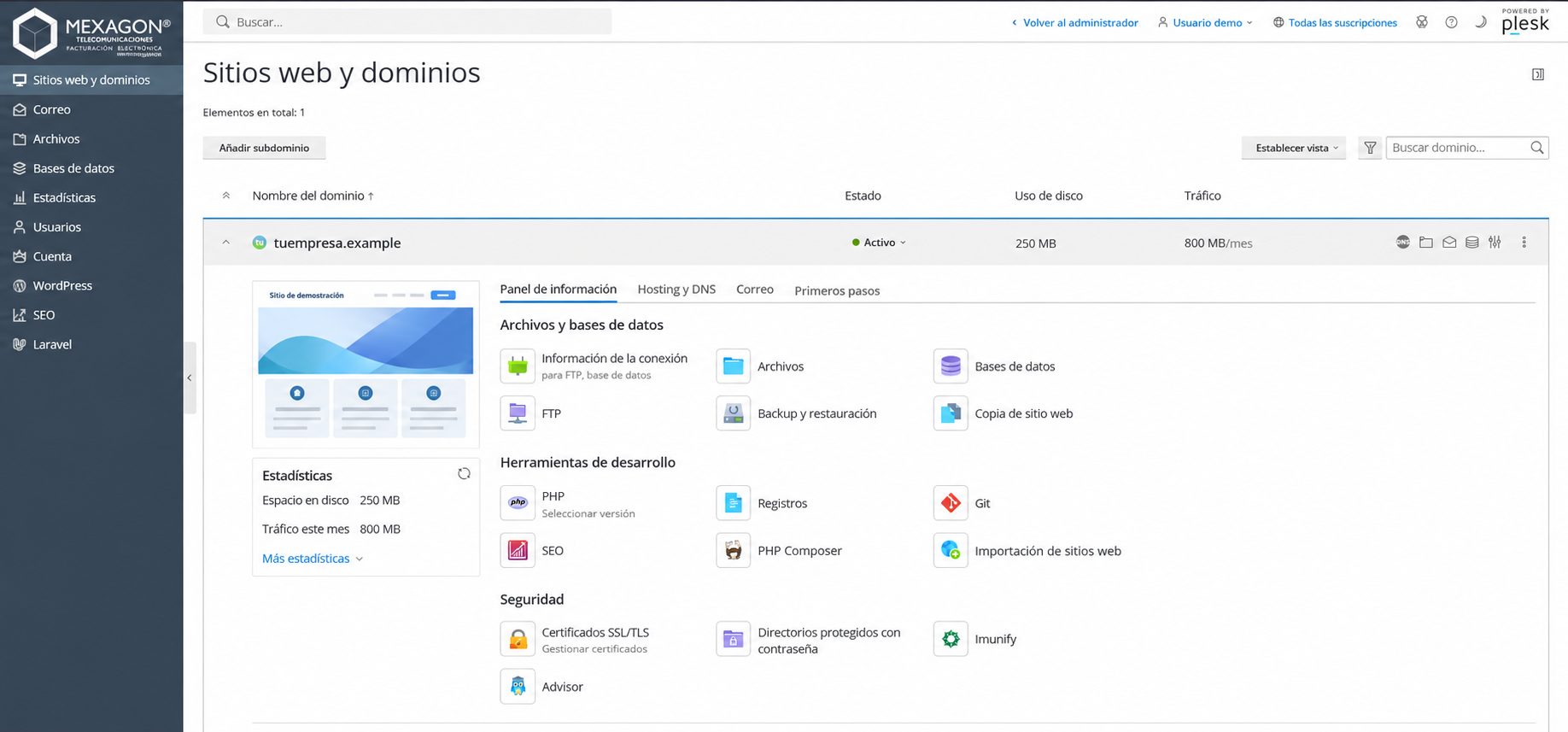Sort by Nombre del dominio column header

313,196
